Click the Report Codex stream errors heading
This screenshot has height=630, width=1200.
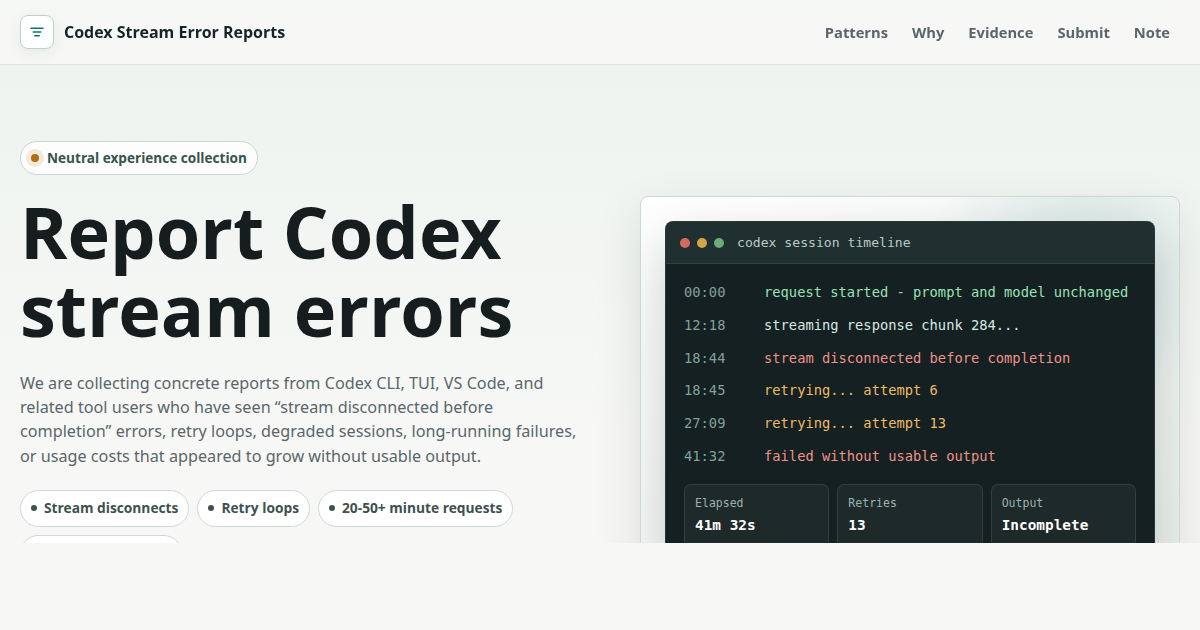pos(267,273)
